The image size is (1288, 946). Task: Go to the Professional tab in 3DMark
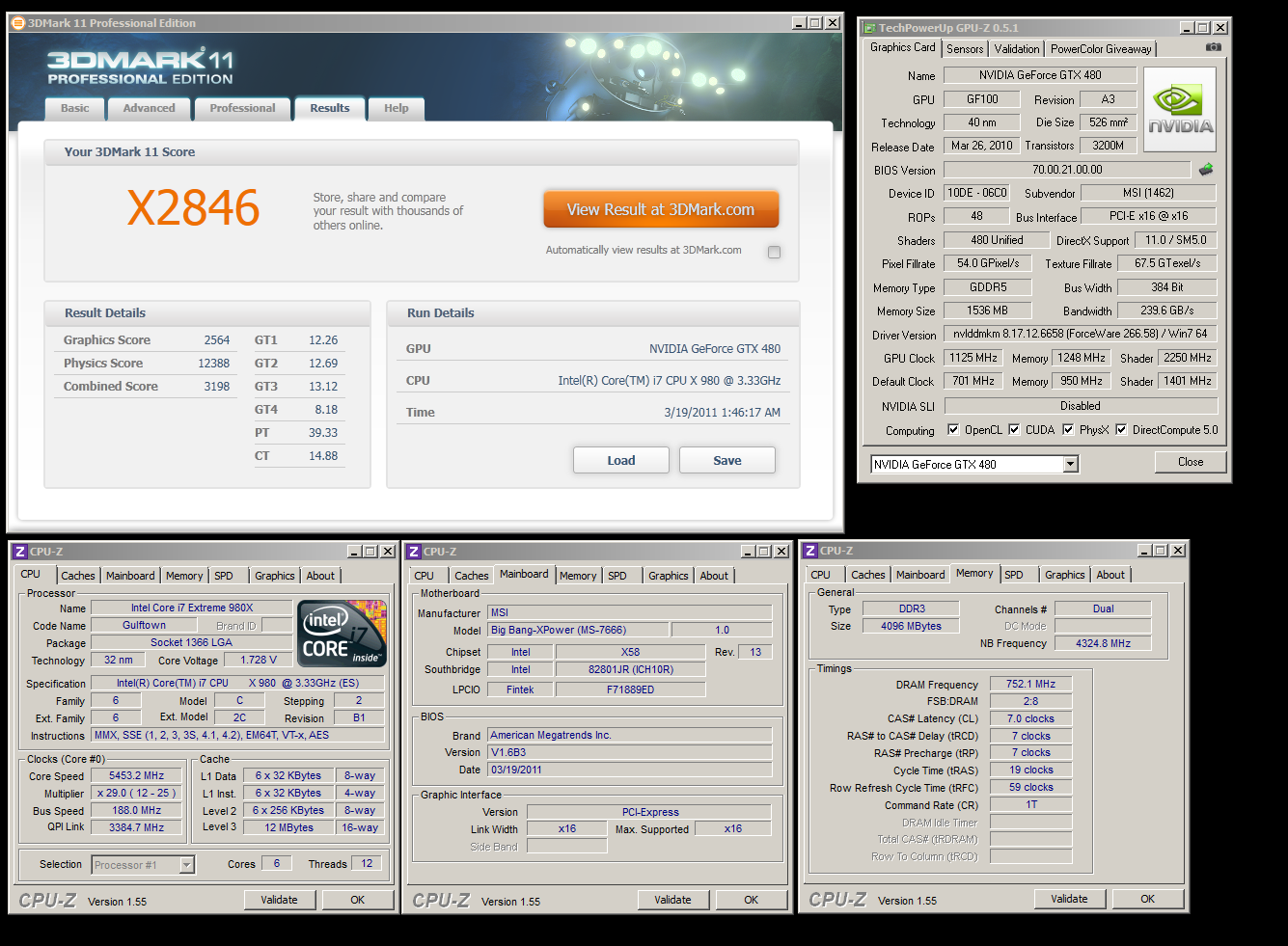(x=242, y=109)
